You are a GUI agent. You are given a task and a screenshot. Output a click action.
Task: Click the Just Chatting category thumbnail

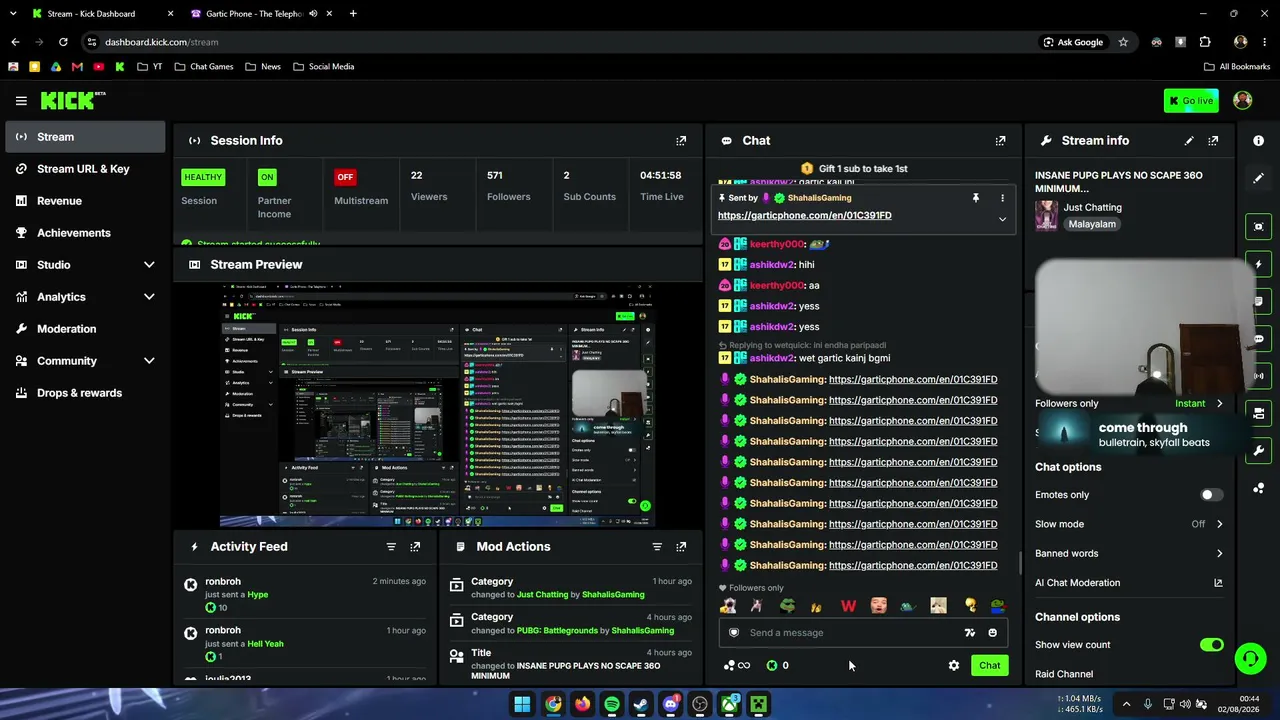(1046, 216)
